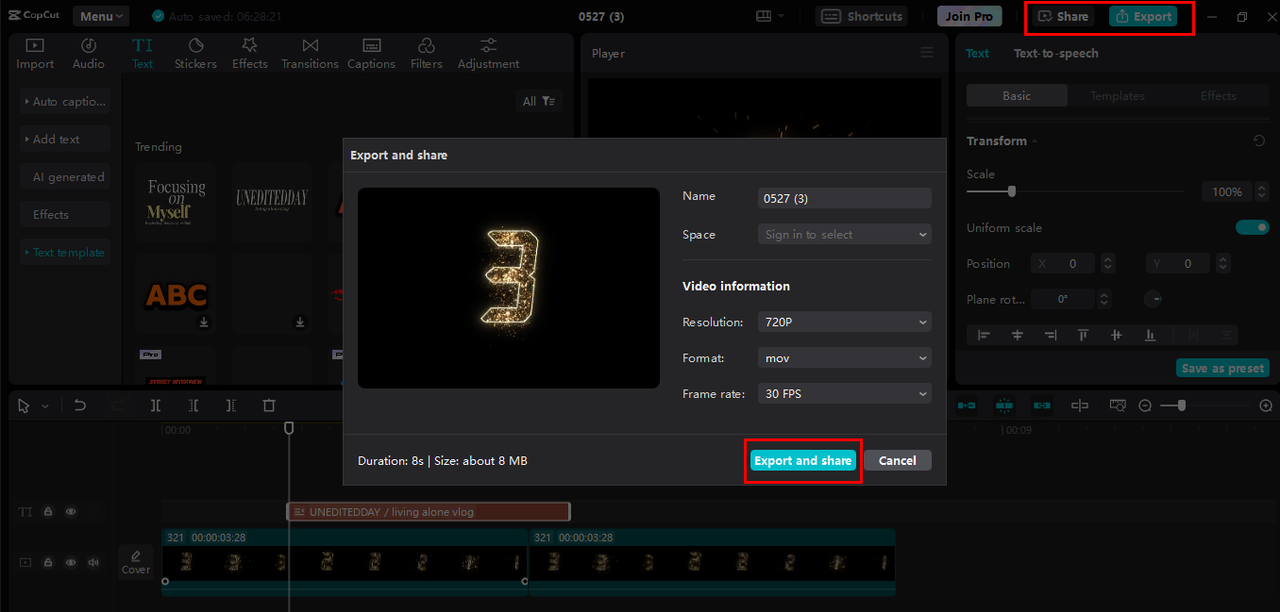The width and height of the screenshot is (1280, 612).
Task: Open the Filters tab
Action: pyautogui.click(x=426, y=54)
